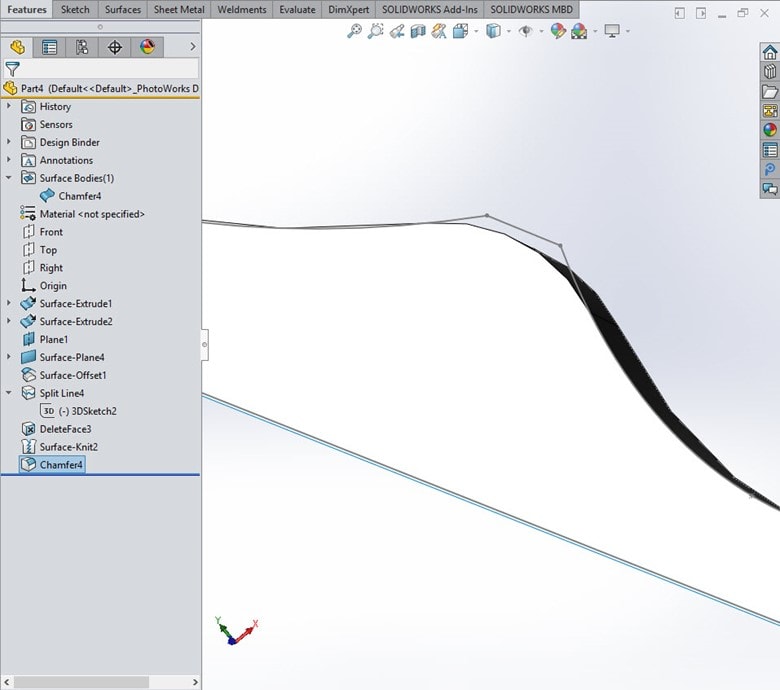Viewport: 780px width, 690px height.
Task: Open the Display Style dropdown arrow
Action: click(x=508, y=31)
